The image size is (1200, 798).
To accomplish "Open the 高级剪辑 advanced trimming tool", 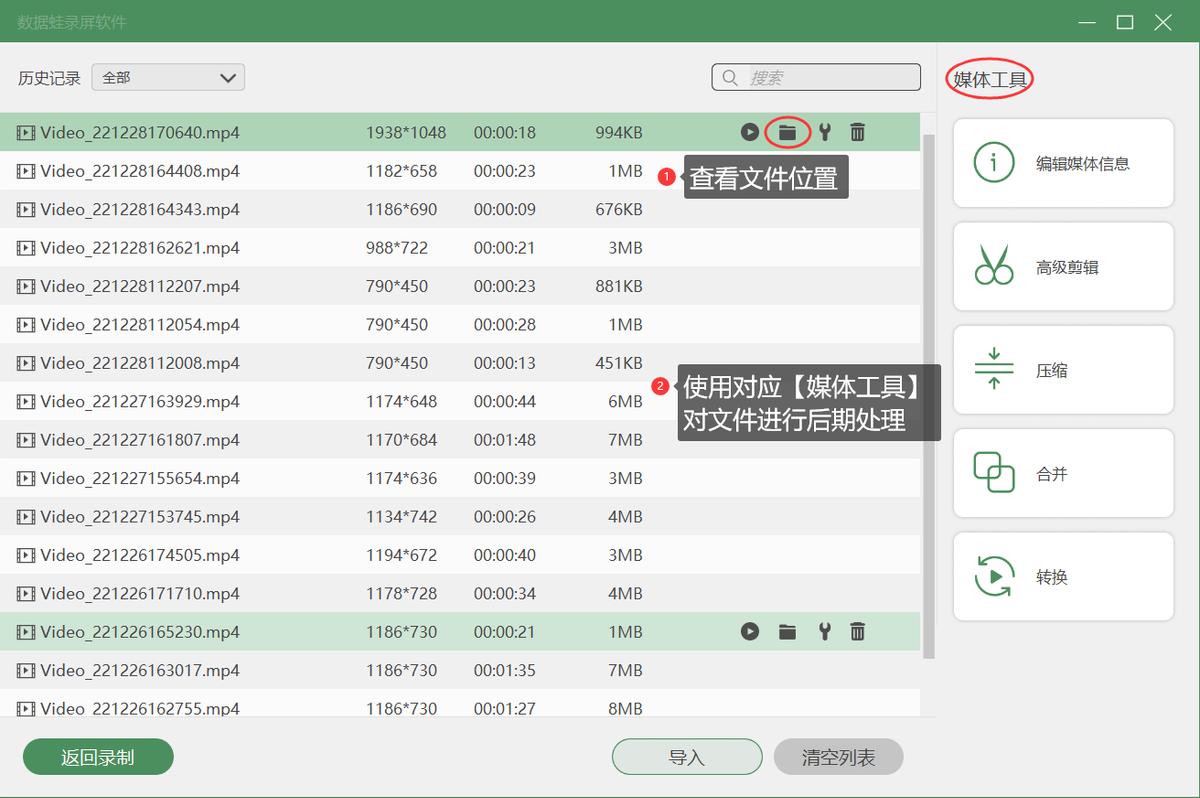I will pos(1062,266).
